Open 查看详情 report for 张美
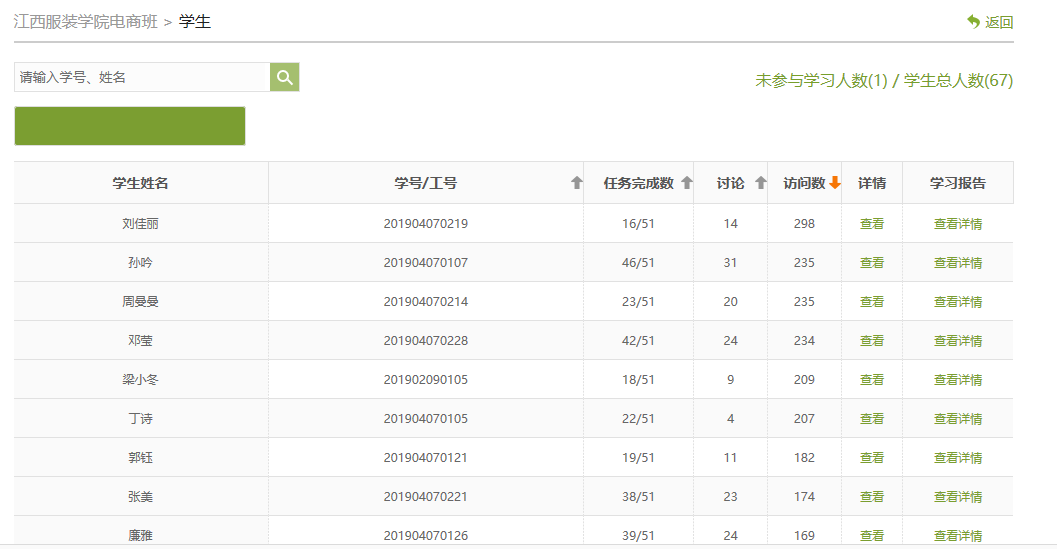Screen dimensions: 1057x549 [x=957, y=497]
